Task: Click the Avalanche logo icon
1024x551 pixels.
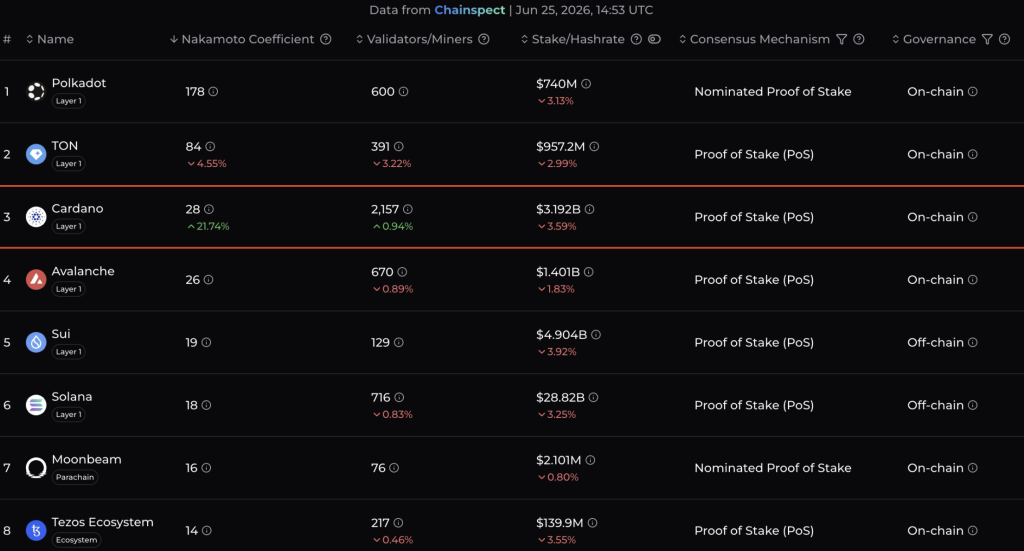Action: tap(36, 279)
